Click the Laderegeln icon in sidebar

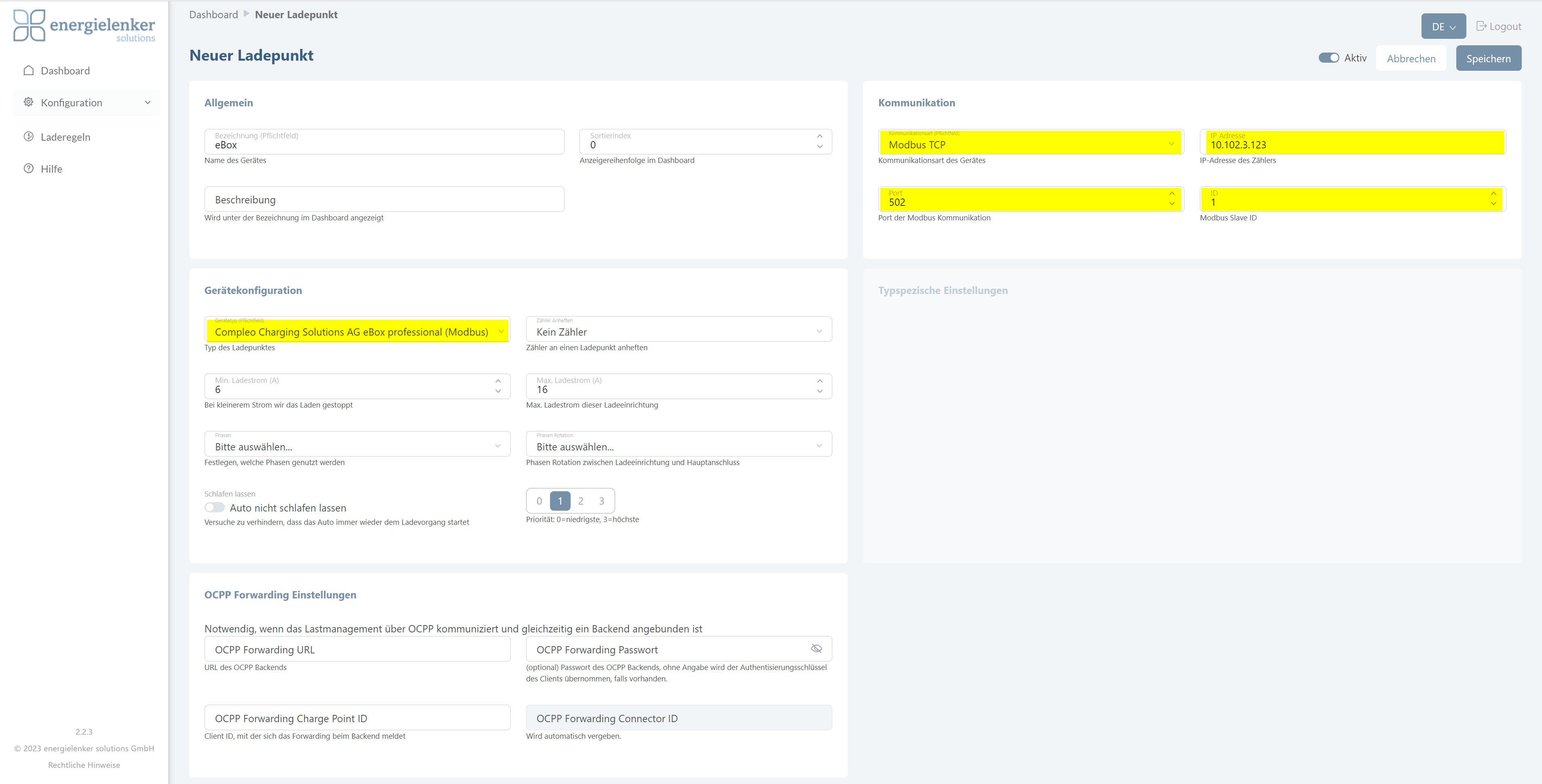coord(28,136)
